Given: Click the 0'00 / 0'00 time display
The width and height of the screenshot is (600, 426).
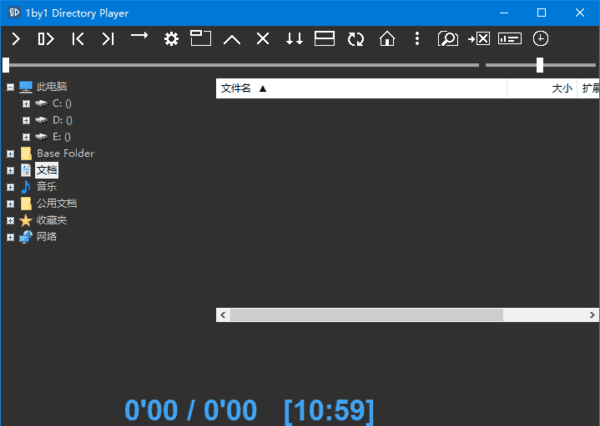Looking at the screenshot, I should tap(191, 410).
